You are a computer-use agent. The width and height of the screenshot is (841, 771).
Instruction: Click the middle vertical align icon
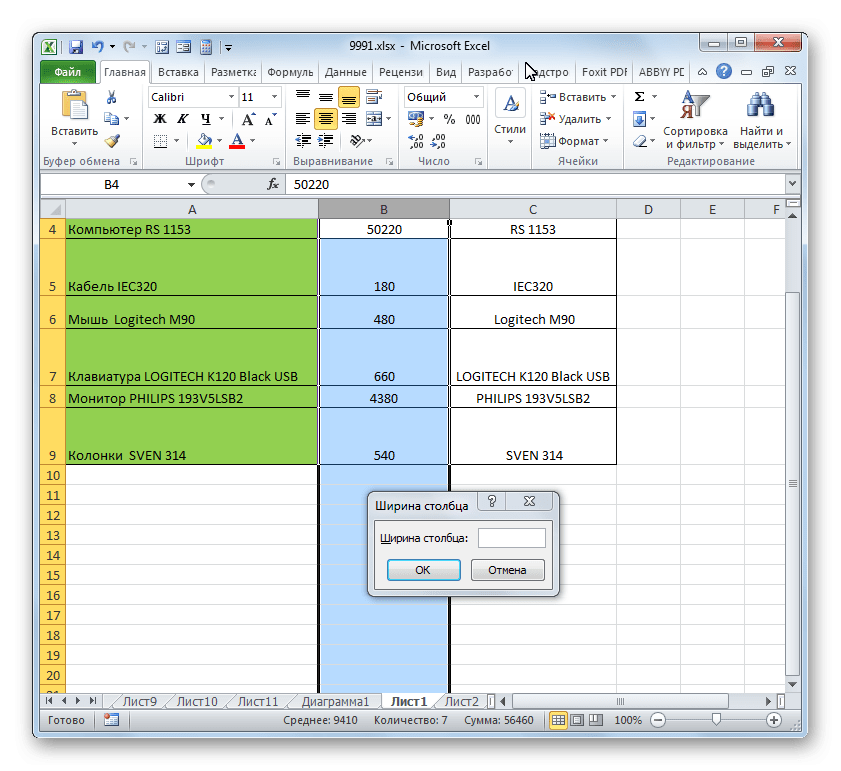pyautogui.click(x=326, y=97)
